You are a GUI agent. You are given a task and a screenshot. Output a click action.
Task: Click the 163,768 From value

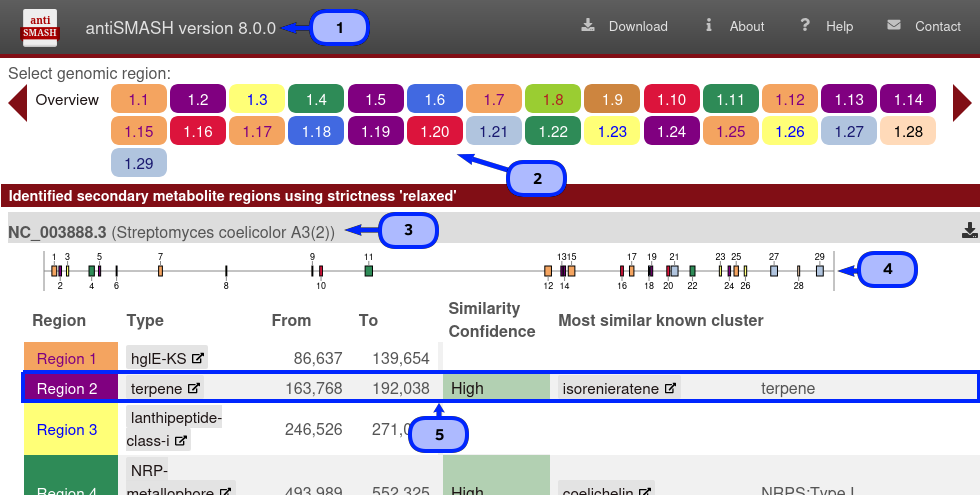pos(314,388)
